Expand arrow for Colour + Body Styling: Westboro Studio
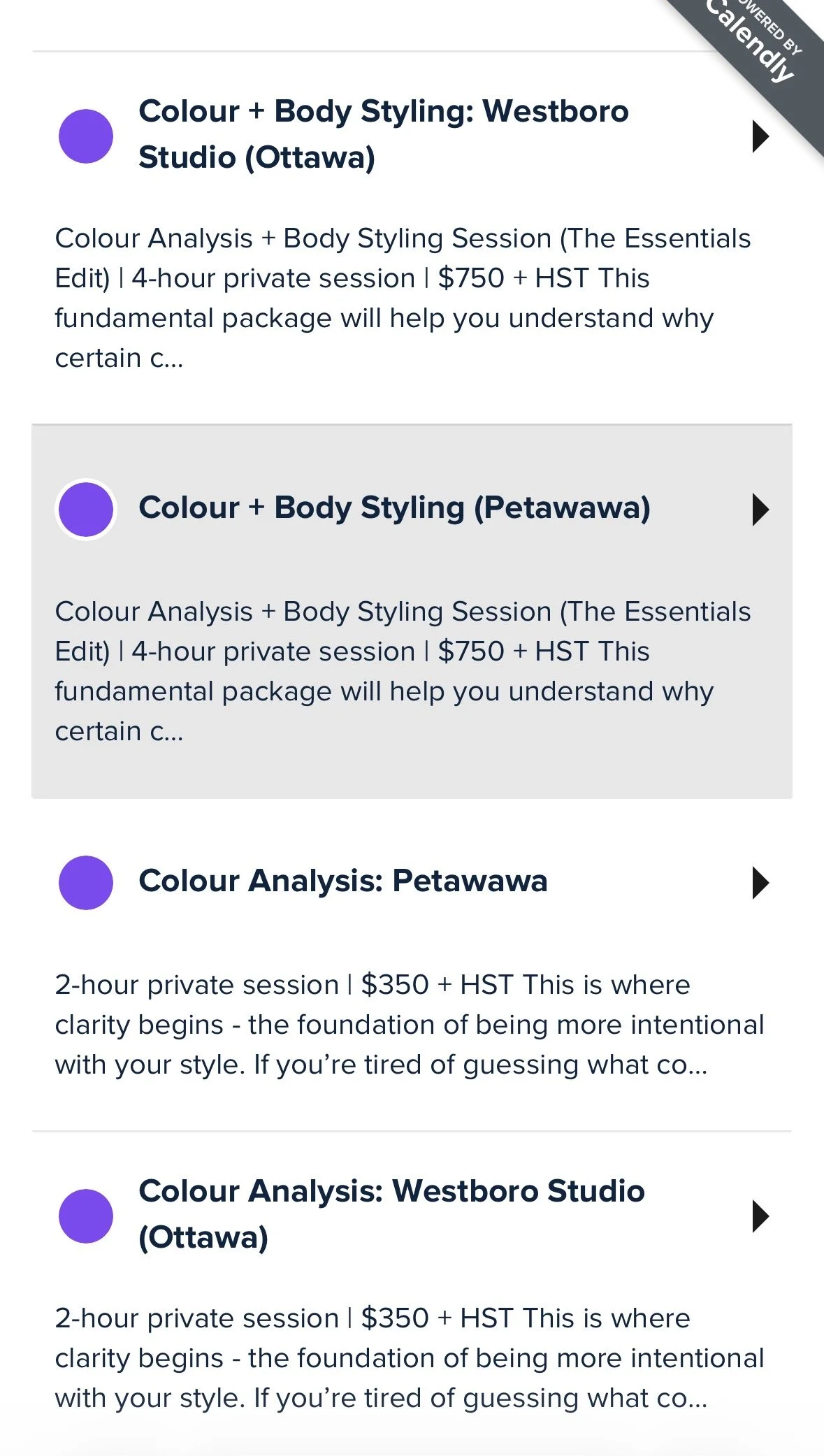This screenshot has height=1456, width=824. (760, 136)
